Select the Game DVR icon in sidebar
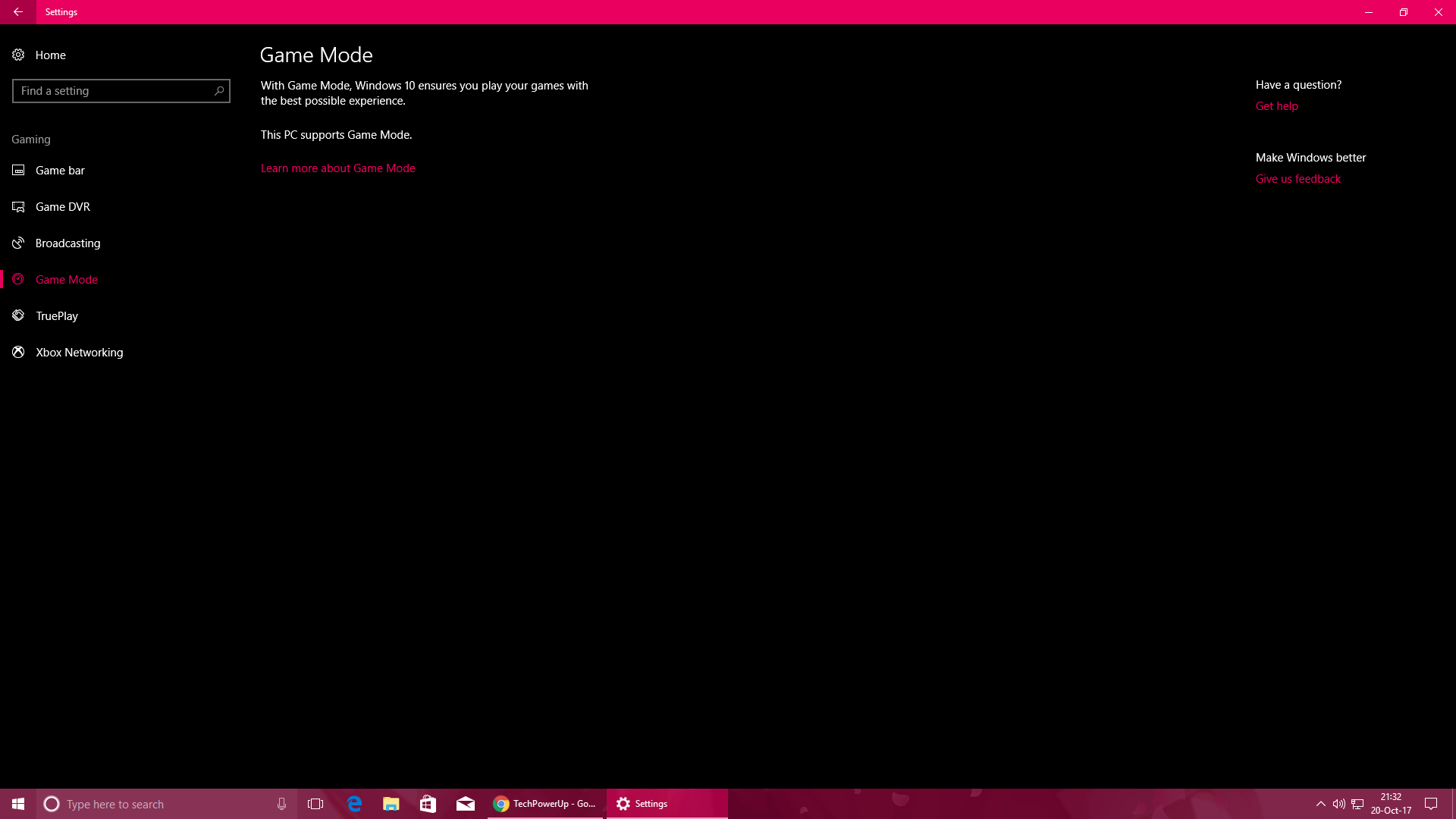Screen dimensions: 1456x819 (18, 206)
